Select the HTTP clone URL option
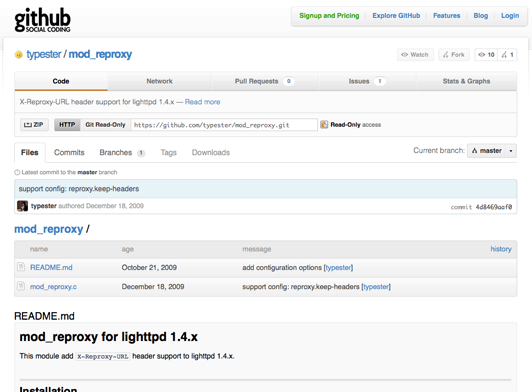Image resolution: width=532 pixels, height=392 pixels. (x=67, y=125)
